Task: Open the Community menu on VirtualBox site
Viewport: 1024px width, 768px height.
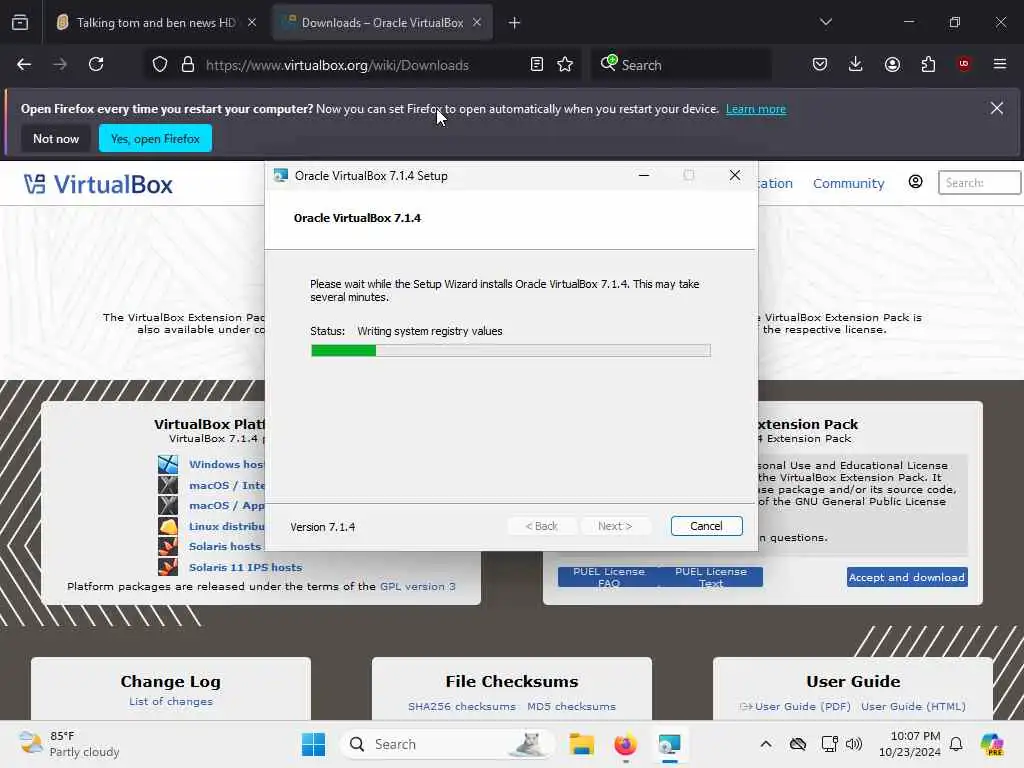Action: [x=848, y=184]
